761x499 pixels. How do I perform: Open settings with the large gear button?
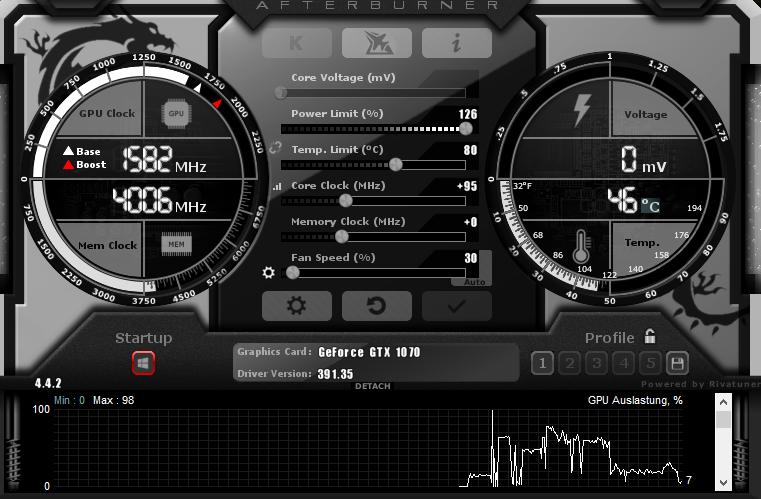click(x=297, y=306)
